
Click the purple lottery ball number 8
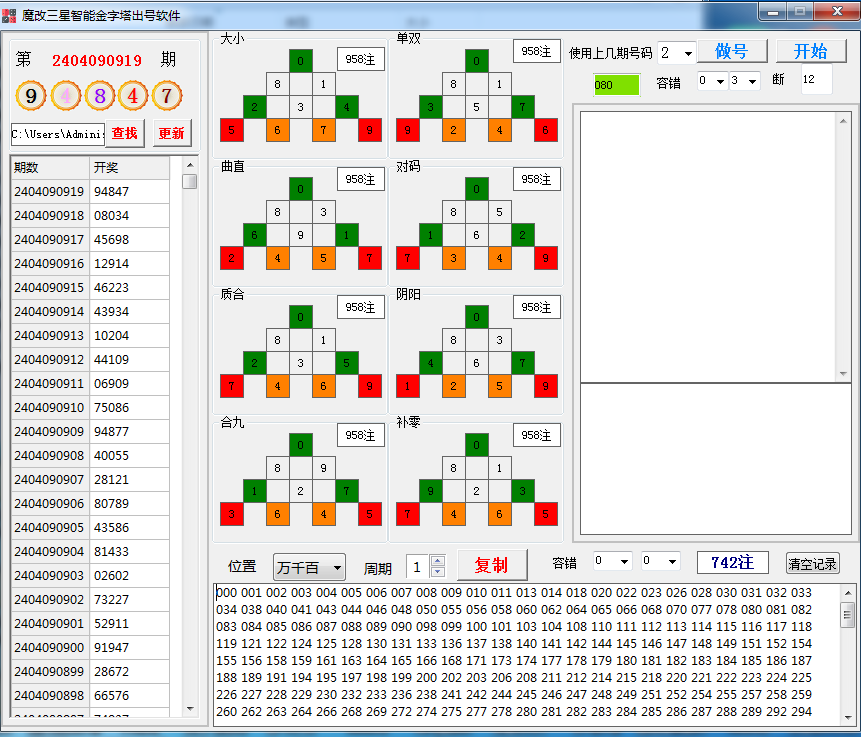tap(99, 96)
